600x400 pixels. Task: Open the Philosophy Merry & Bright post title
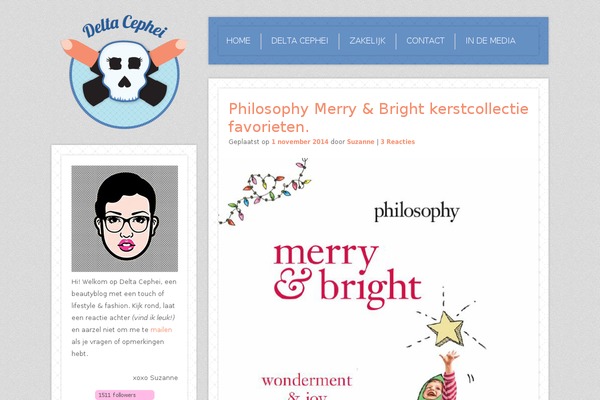[378, 118]
